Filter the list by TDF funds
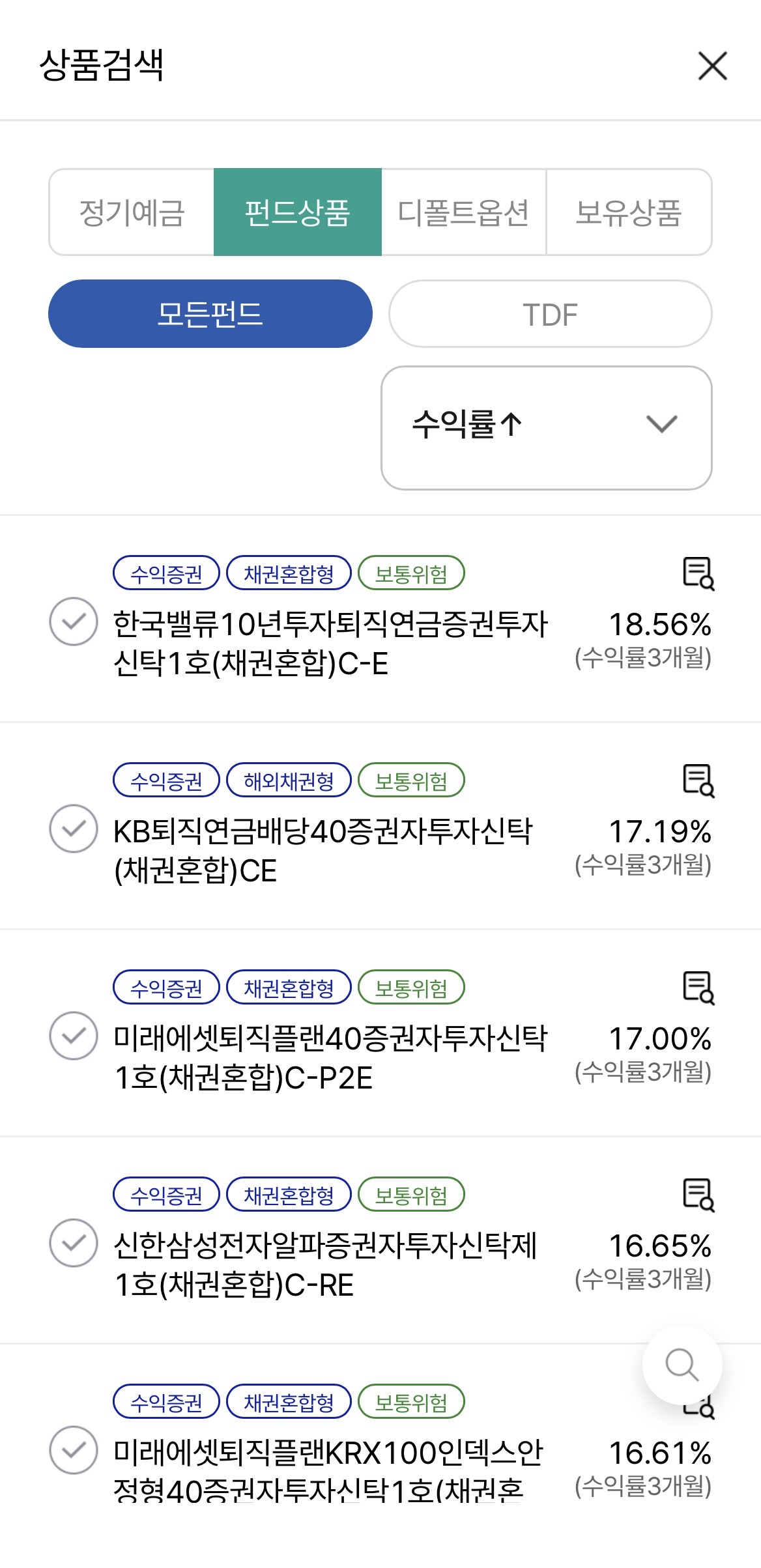Viewport: 761px width, 1568px height. [550, 314]
